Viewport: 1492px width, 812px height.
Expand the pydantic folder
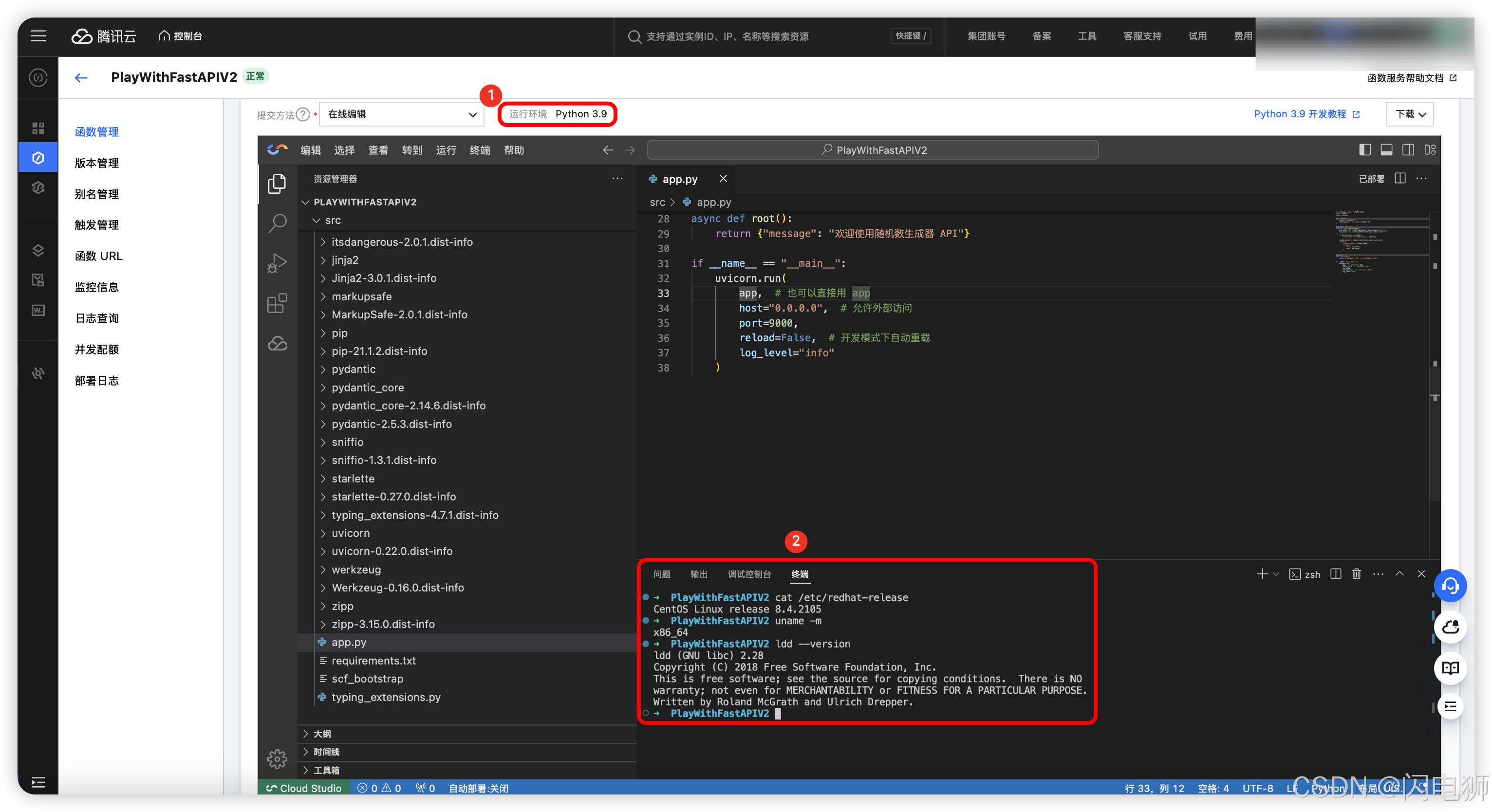point(354,369)
